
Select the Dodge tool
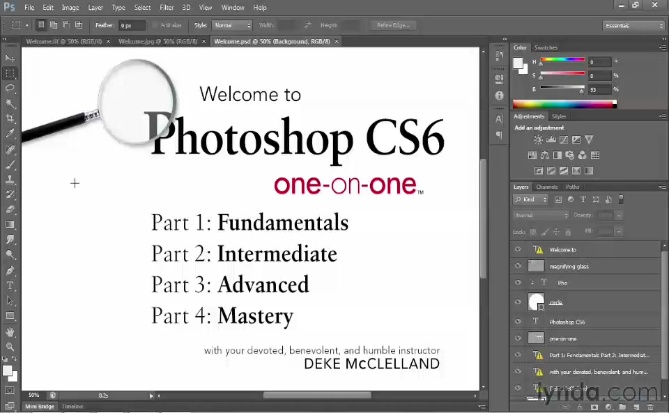10,255
